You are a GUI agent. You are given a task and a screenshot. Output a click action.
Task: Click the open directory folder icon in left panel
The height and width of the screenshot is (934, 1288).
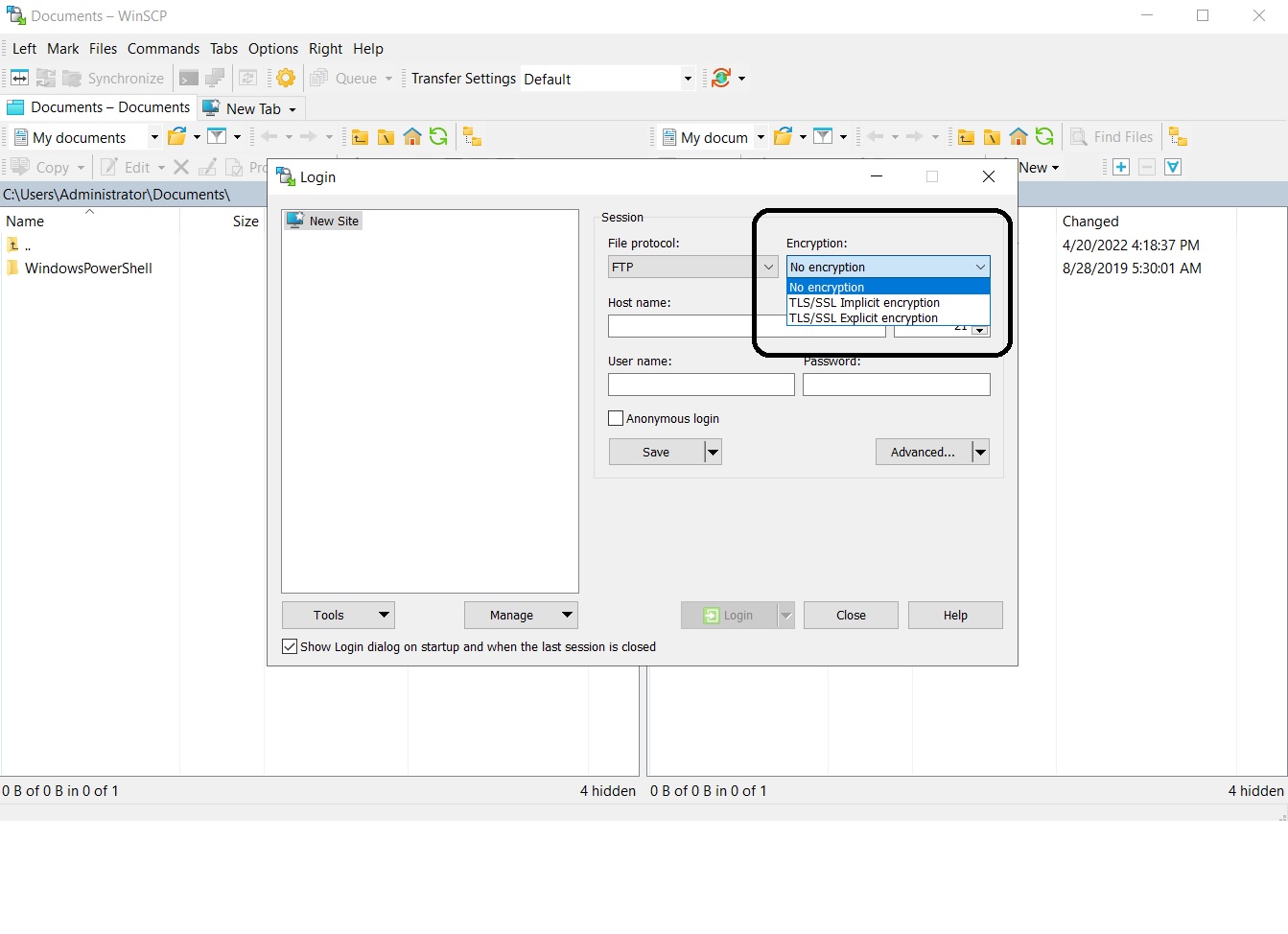tap(176, 137)
